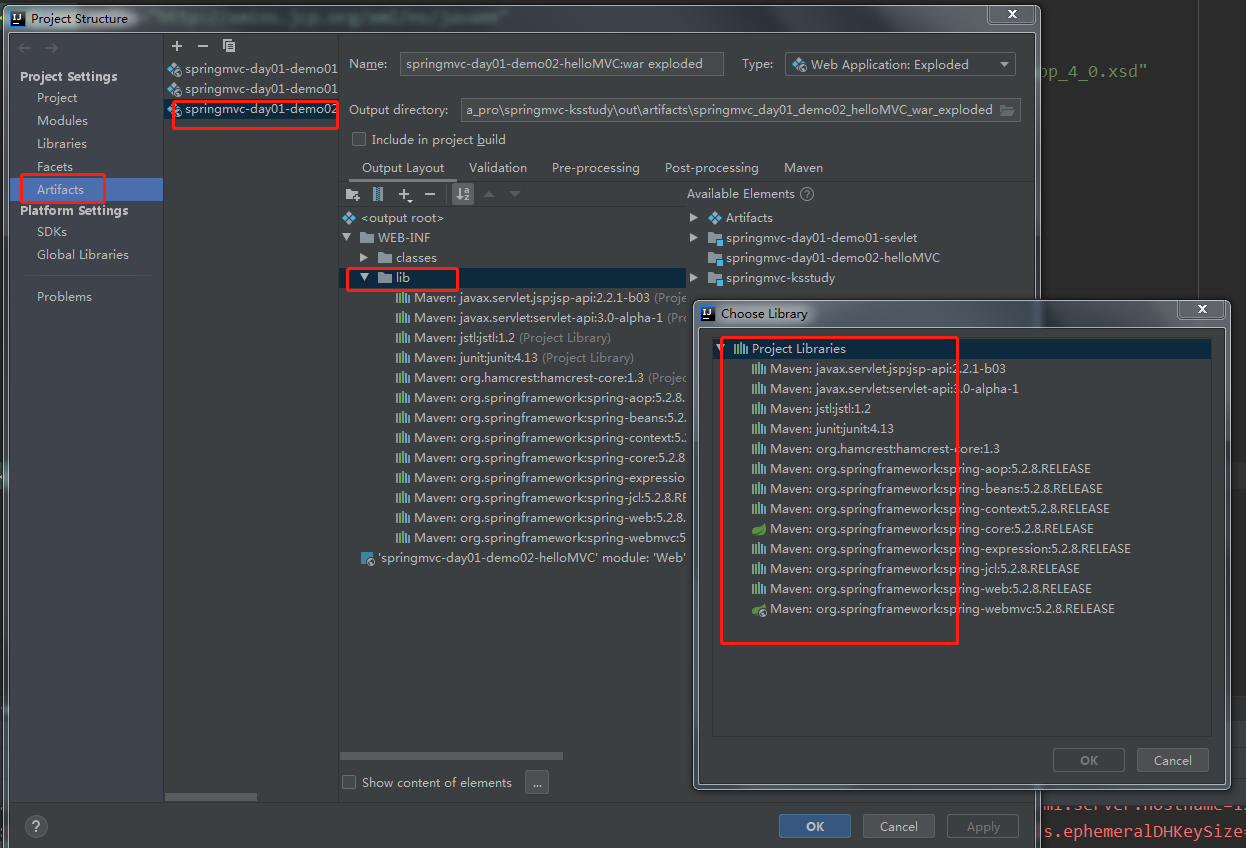The image size is (1246, 848).
Task: Expand Artifacts in Available Elements
Action: [x=694, y=218]
